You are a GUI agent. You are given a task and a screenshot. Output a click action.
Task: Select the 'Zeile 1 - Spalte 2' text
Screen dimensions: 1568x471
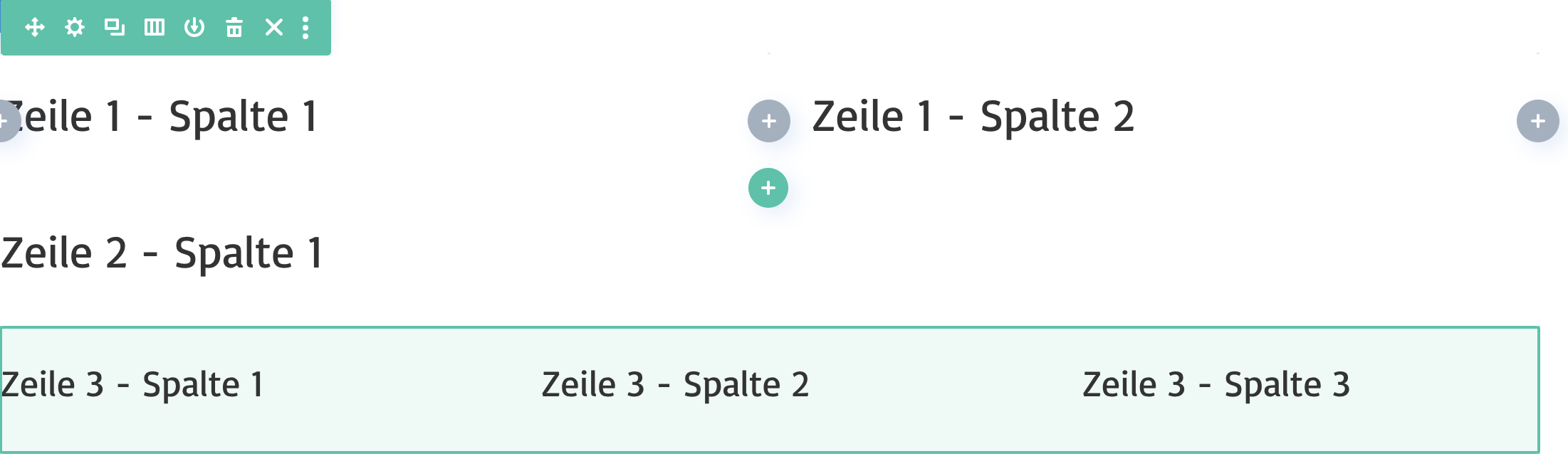[973, 117]
